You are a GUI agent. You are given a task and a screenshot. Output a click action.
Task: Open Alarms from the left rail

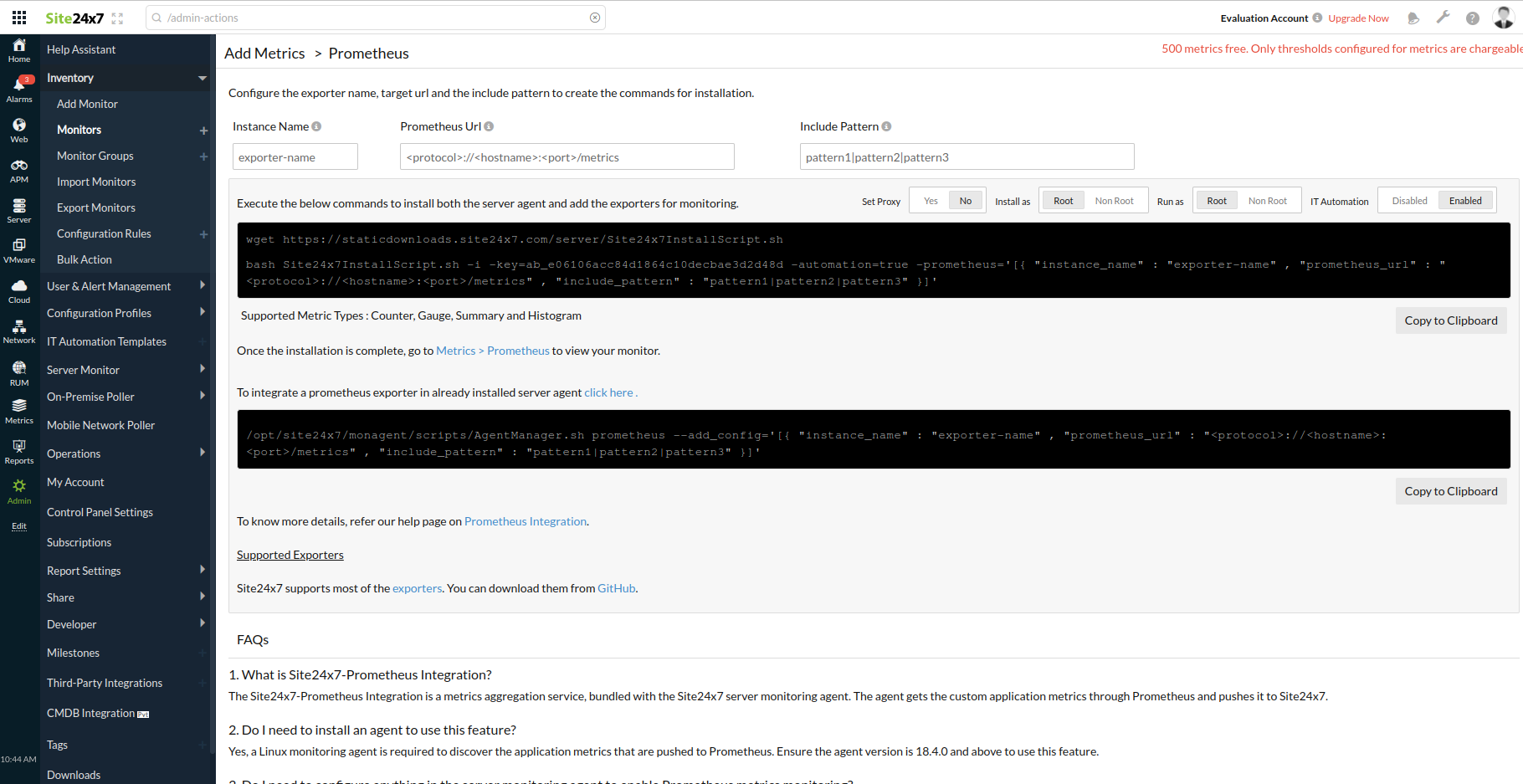[19, 89]
